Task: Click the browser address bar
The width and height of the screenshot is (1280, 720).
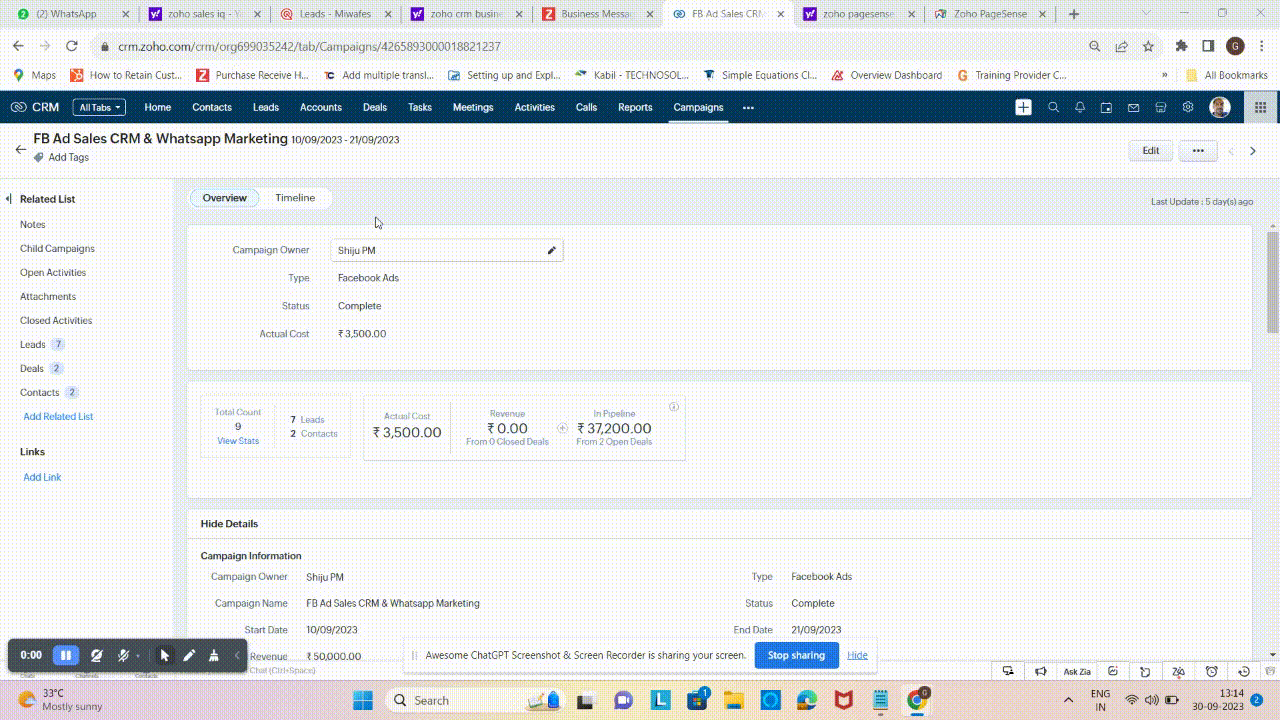Action: tap(590, 46)
